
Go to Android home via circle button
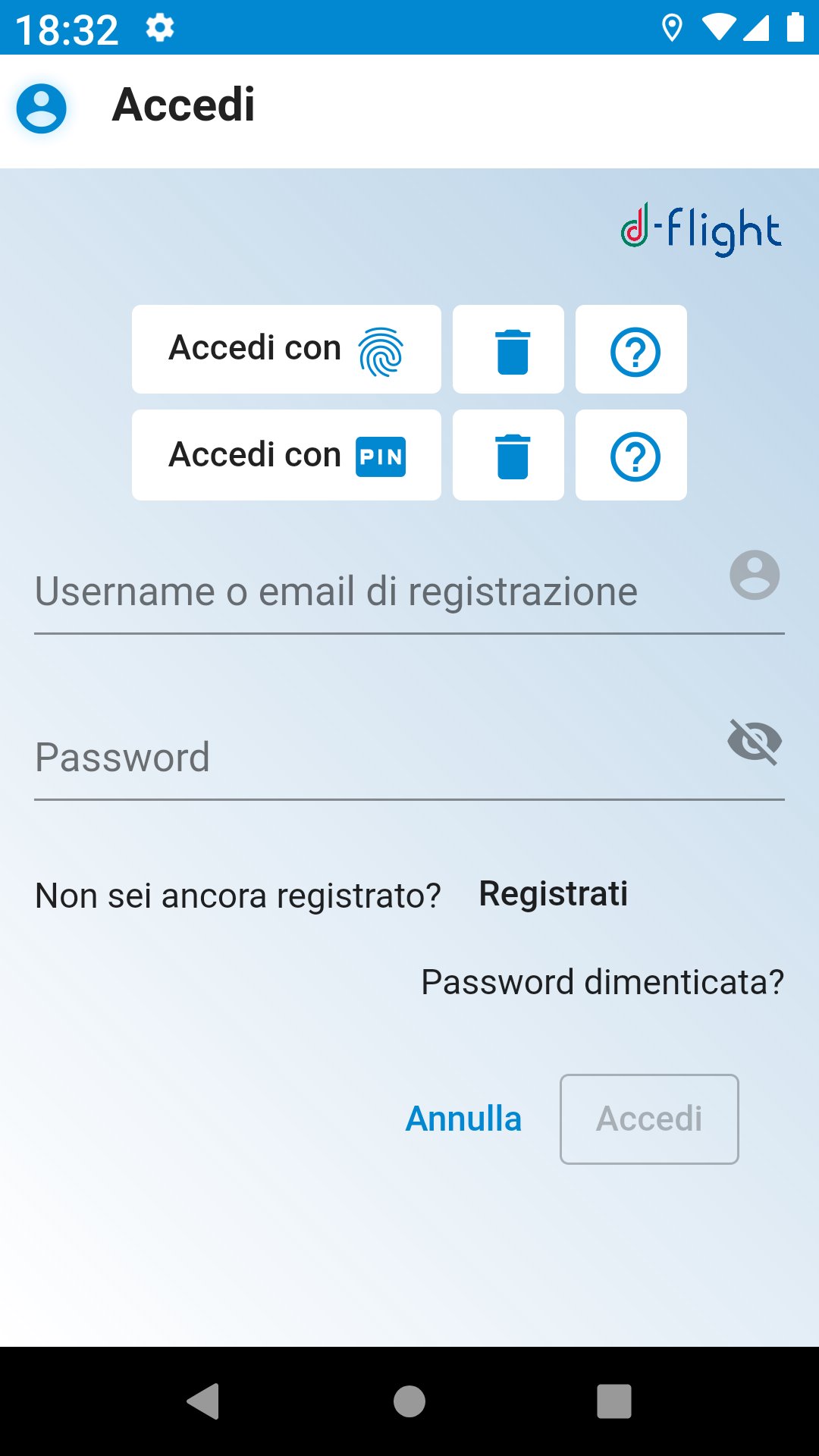[409, 1401]
